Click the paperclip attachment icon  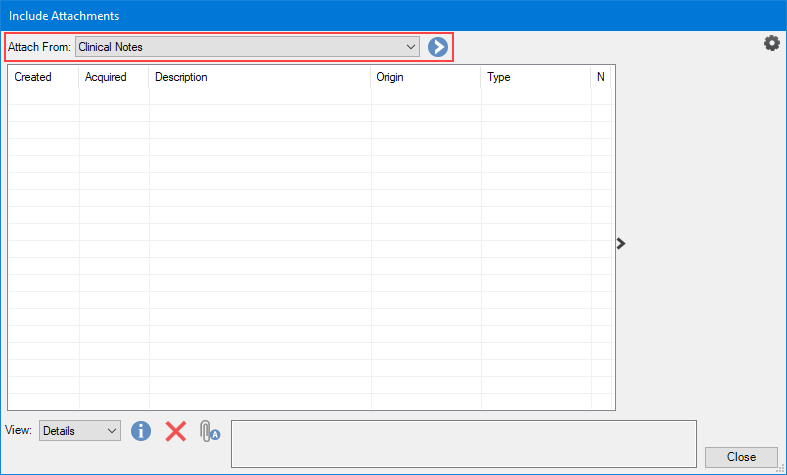point(208,431)
